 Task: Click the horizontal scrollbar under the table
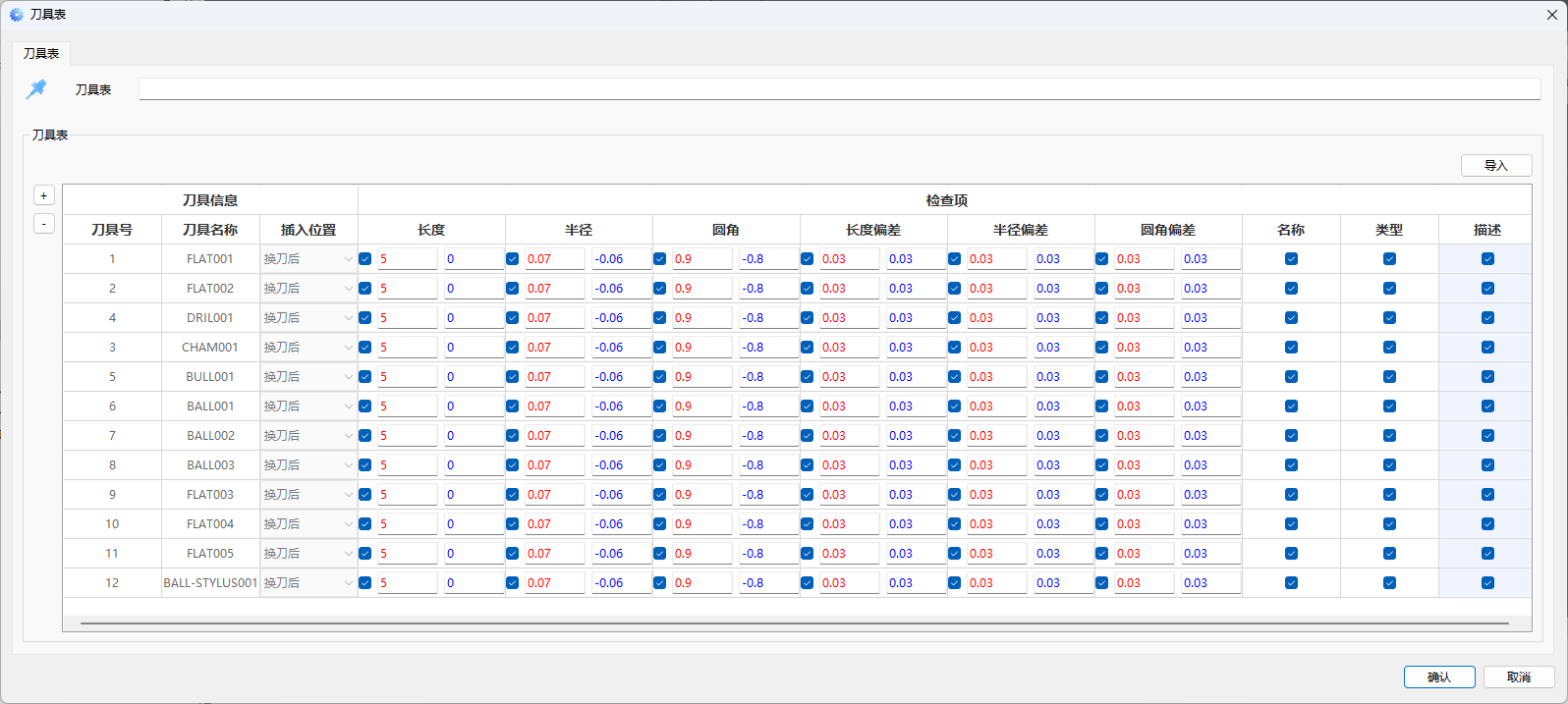click(794, 623)
